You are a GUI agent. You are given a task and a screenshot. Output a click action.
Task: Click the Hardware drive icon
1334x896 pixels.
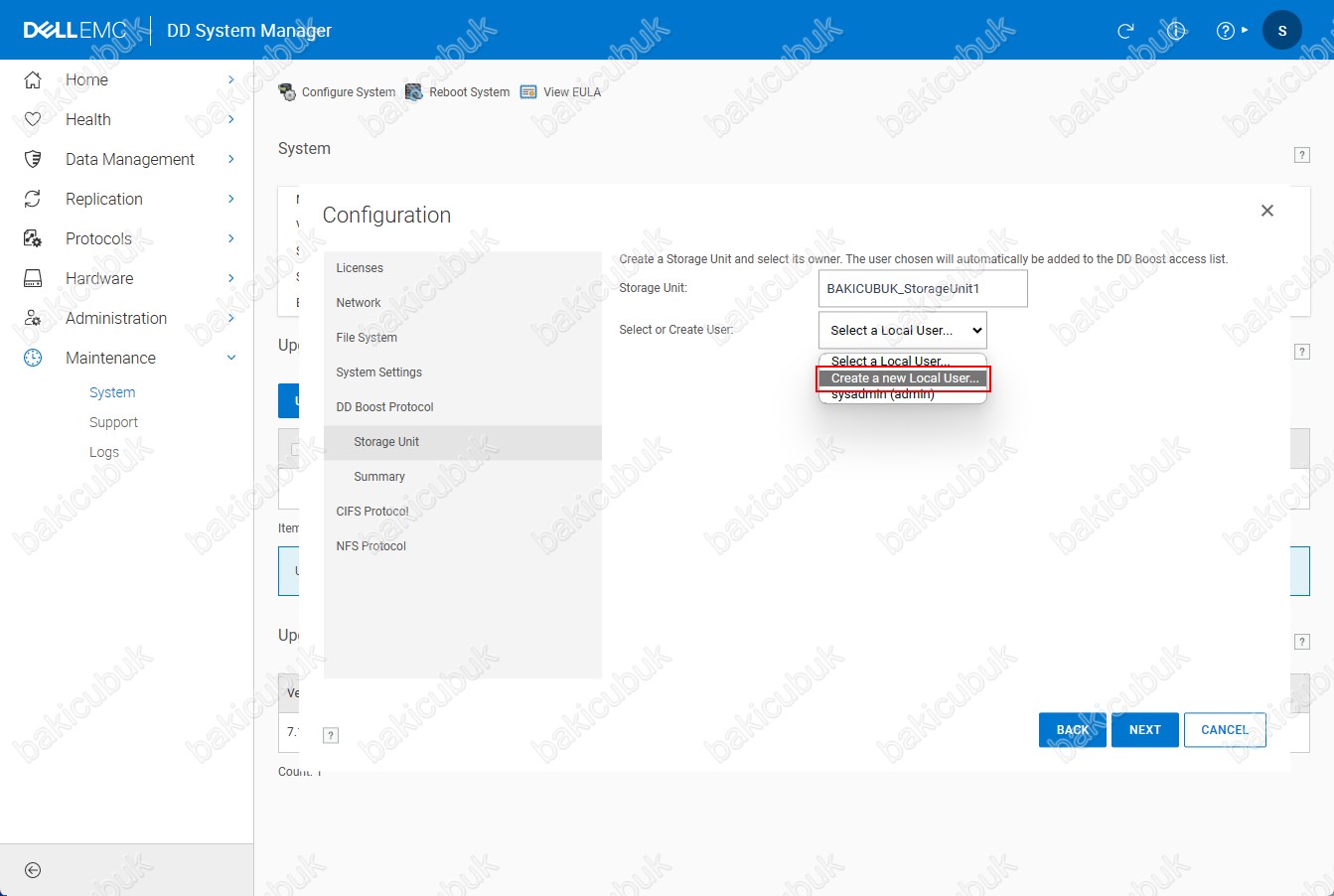pyautogui.click(x=33, y=278)
